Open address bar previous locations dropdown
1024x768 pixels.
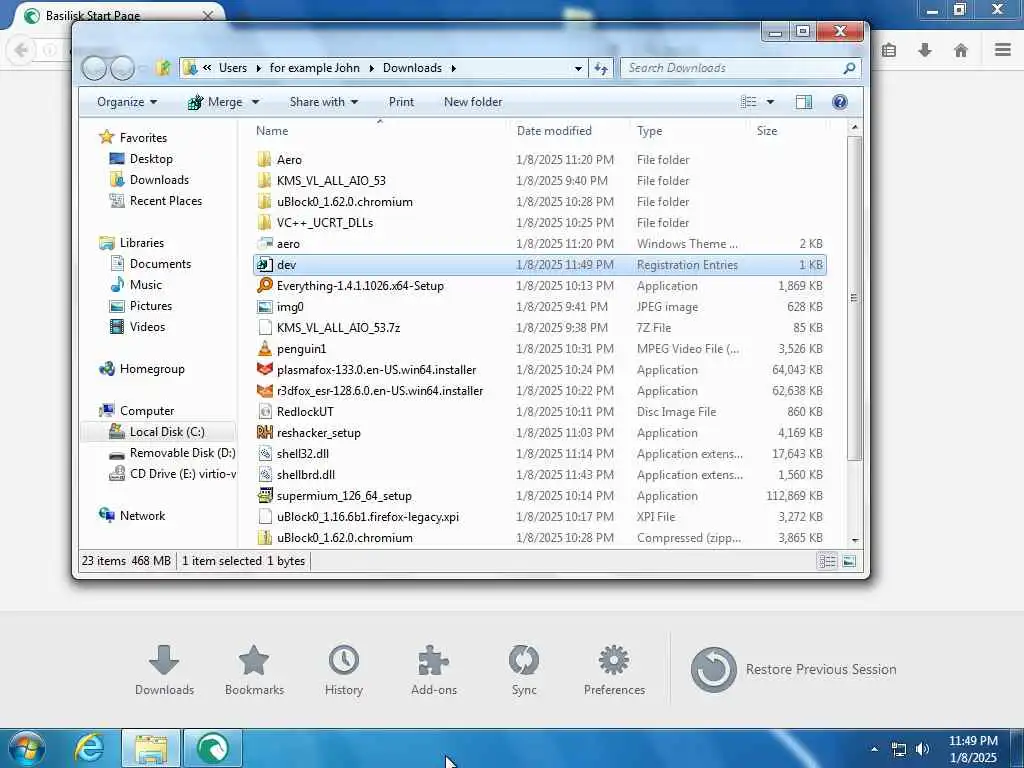(578, 68)
